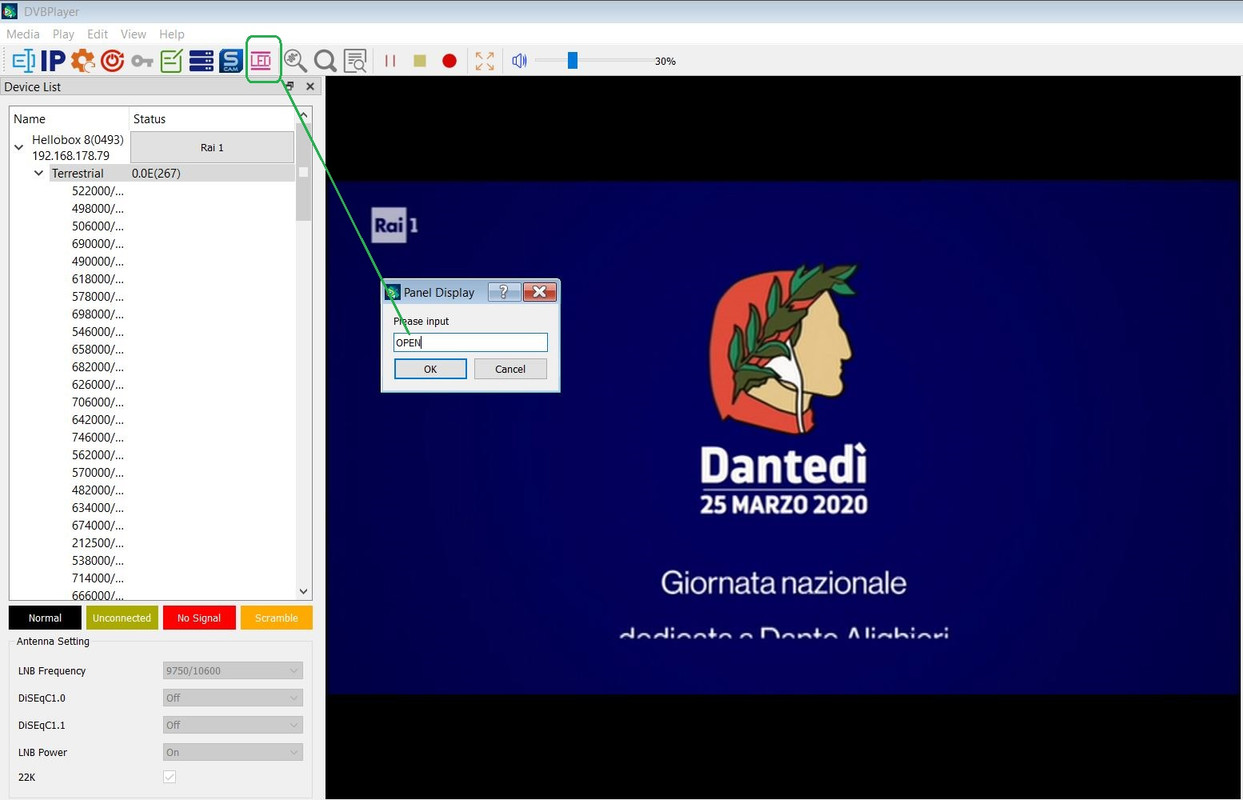Select the 212500/... frequency entry
The width and height of the screenshot is (1243, 800).
[x=98, y=543]
